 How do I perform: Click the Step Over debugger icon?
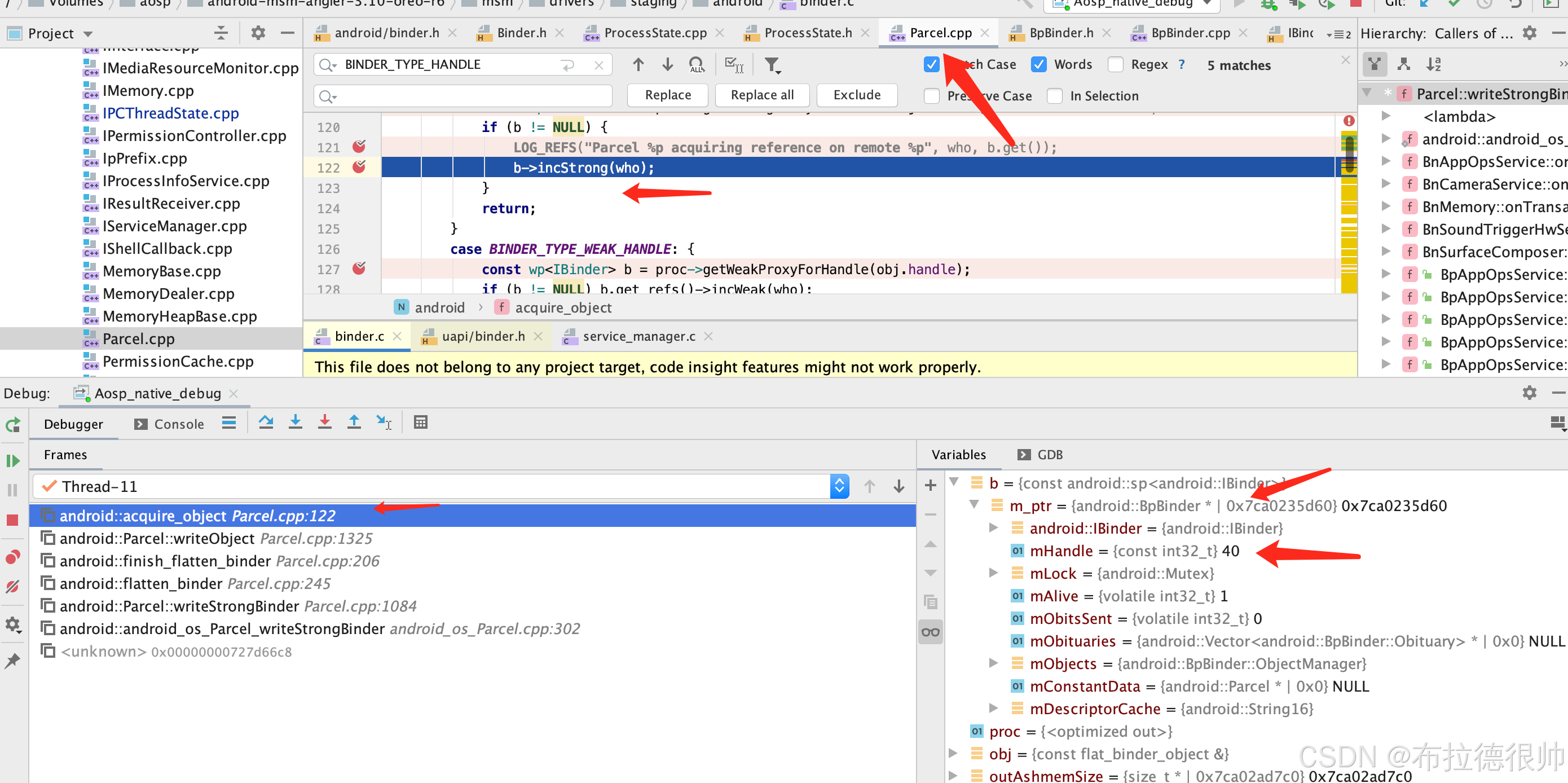266,423
